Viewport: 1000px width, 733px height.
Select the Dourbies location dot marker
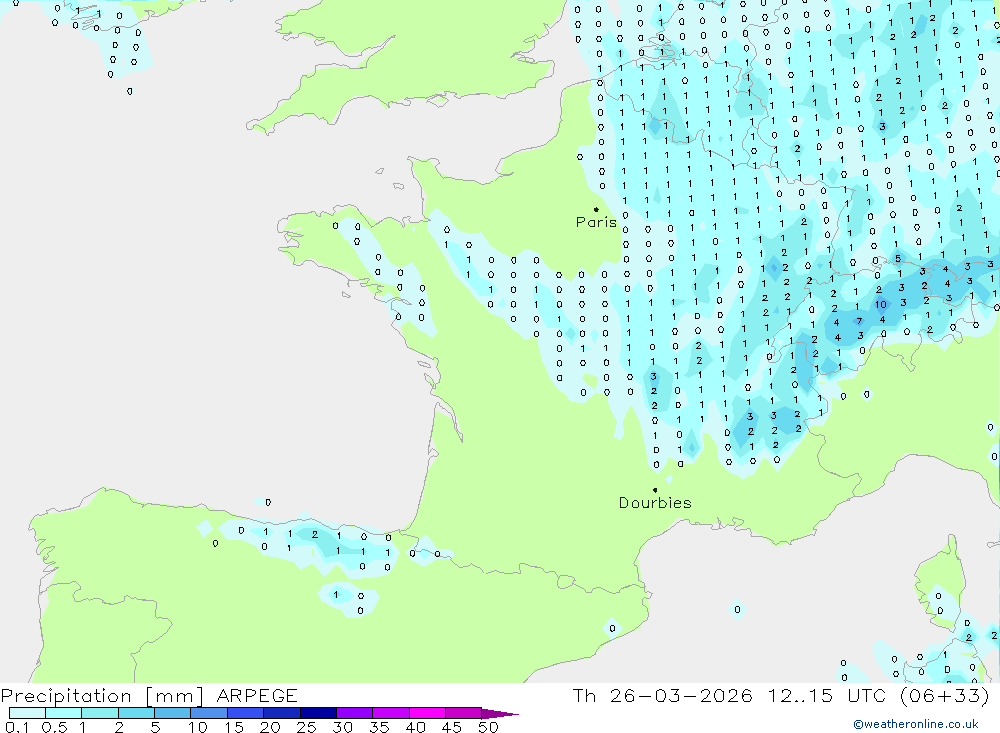655,490
